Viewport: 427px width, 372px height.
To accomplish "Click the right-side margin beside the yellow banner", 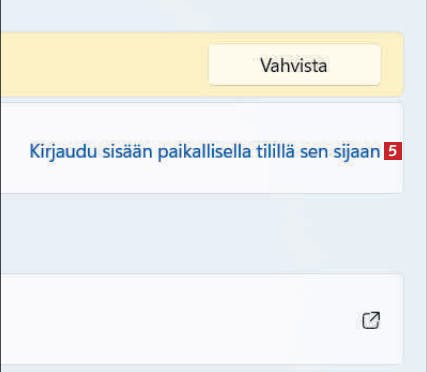I will tap(414, 65).
